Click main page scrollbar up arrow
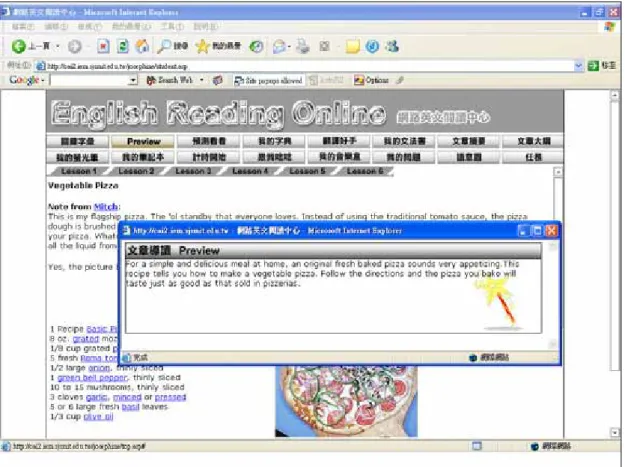The image size is (625, 467). [614, 95]
